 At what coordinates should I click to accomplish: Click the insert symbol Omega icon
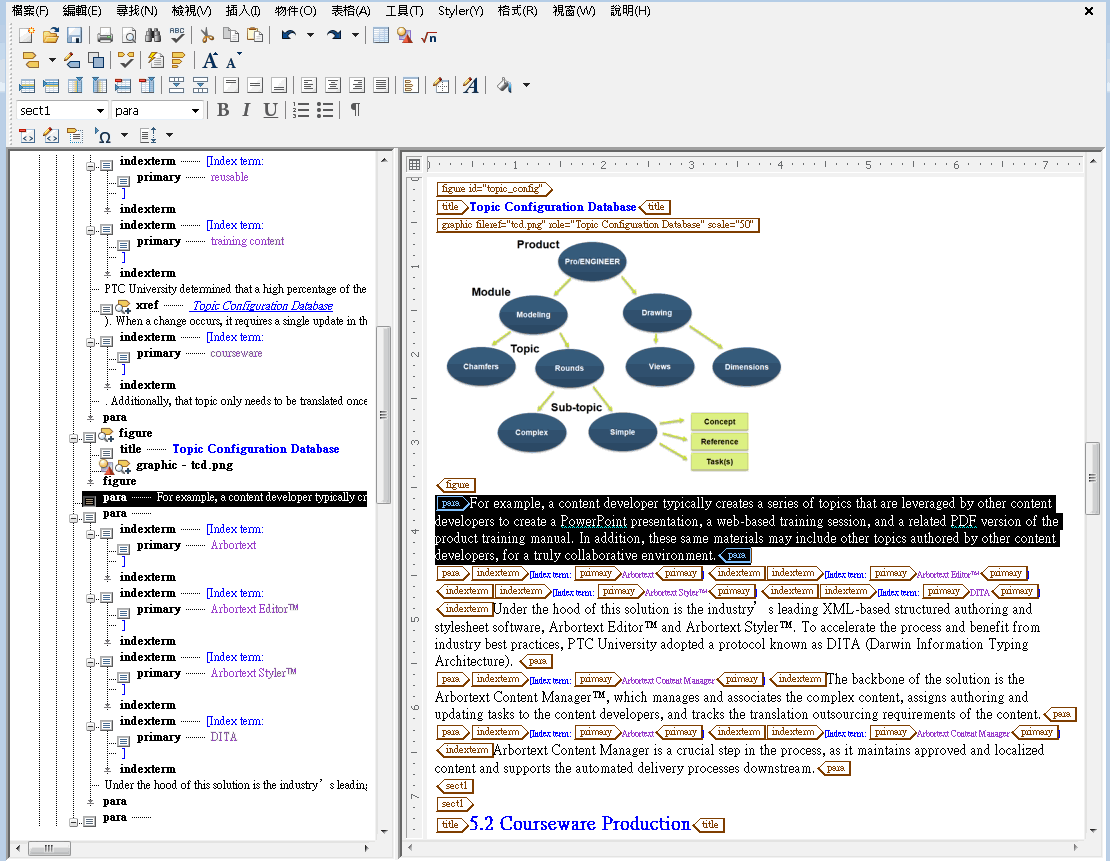[x=103, y=135]
